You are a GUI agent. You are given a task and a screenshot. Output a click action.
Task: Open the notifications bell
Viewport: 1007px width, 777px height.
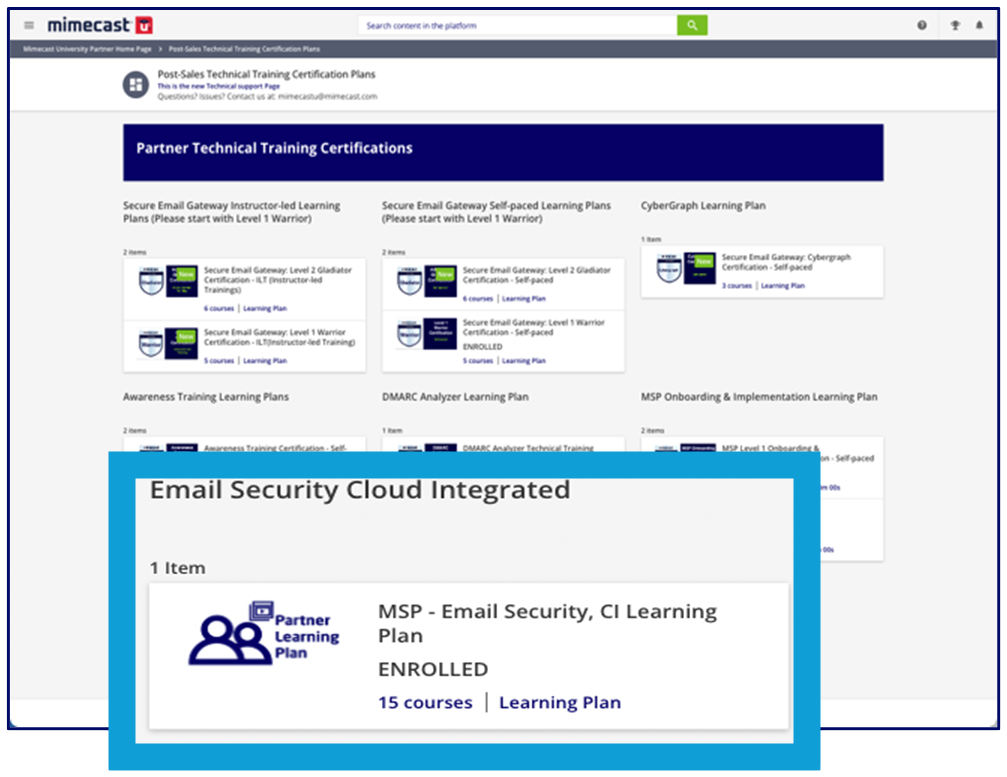pyautogui.click(x=979, y=26)
